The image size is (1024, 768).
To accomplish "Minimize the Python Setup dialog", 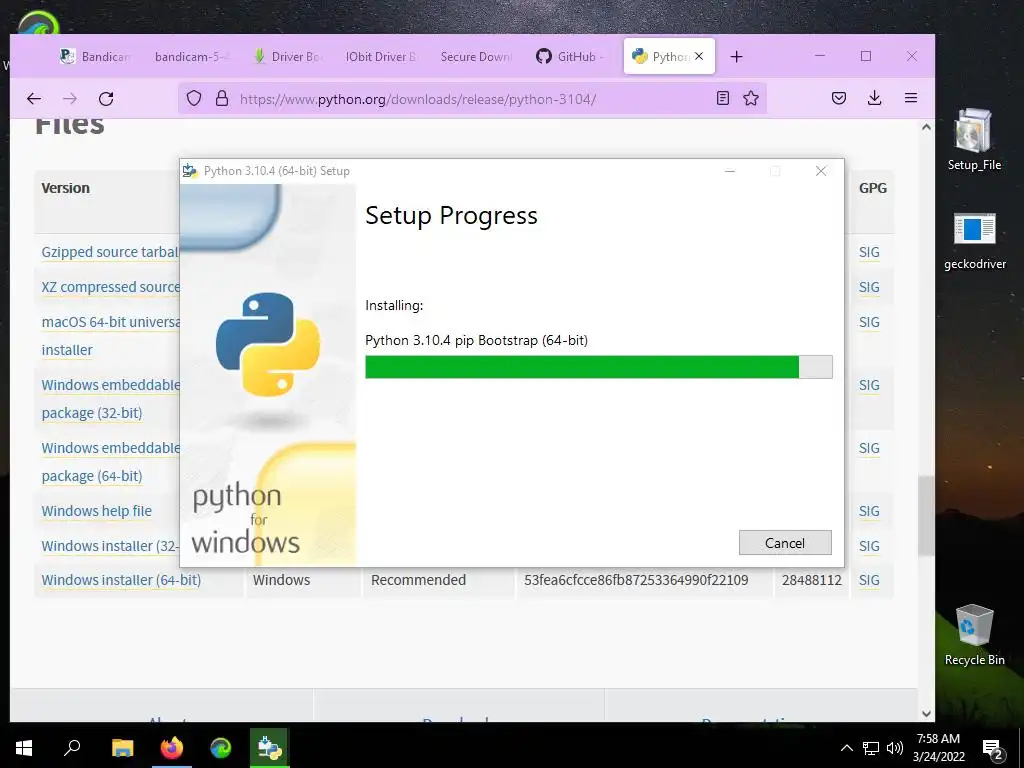I will tap(730, 171).
